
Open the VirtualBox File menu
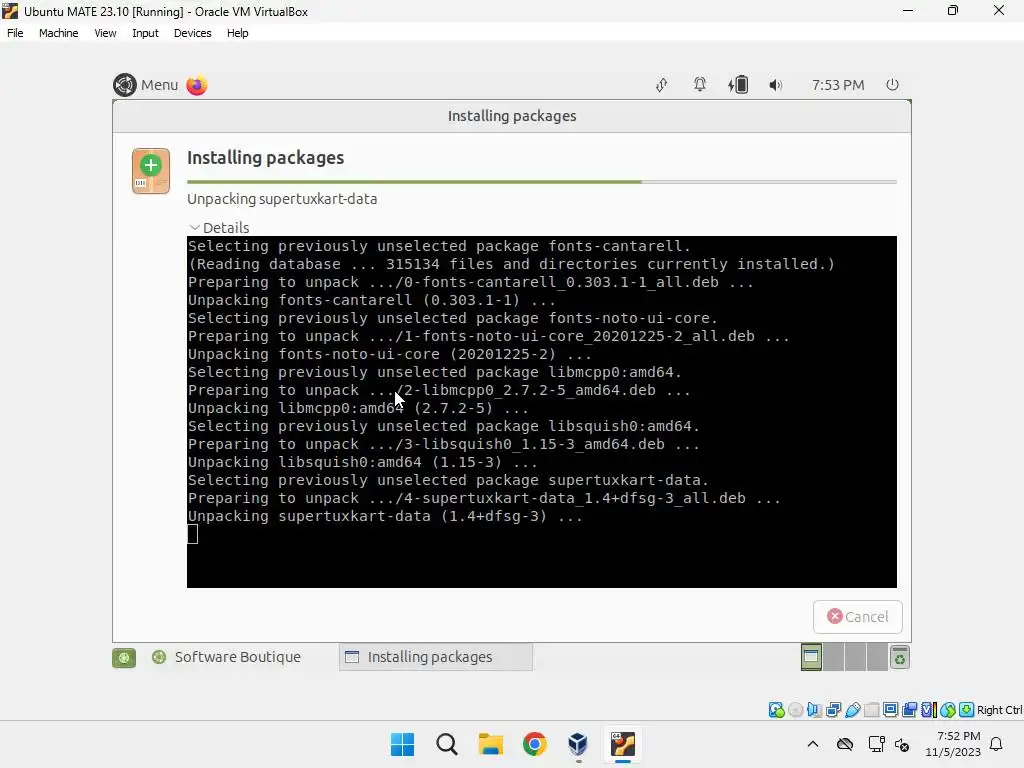point(15,33)
